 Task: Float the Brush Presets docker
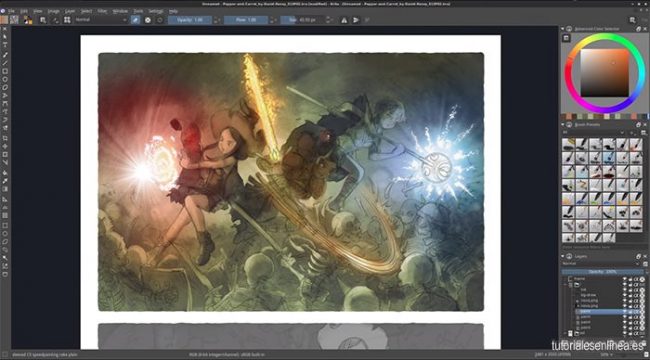(x=639, y=124)
